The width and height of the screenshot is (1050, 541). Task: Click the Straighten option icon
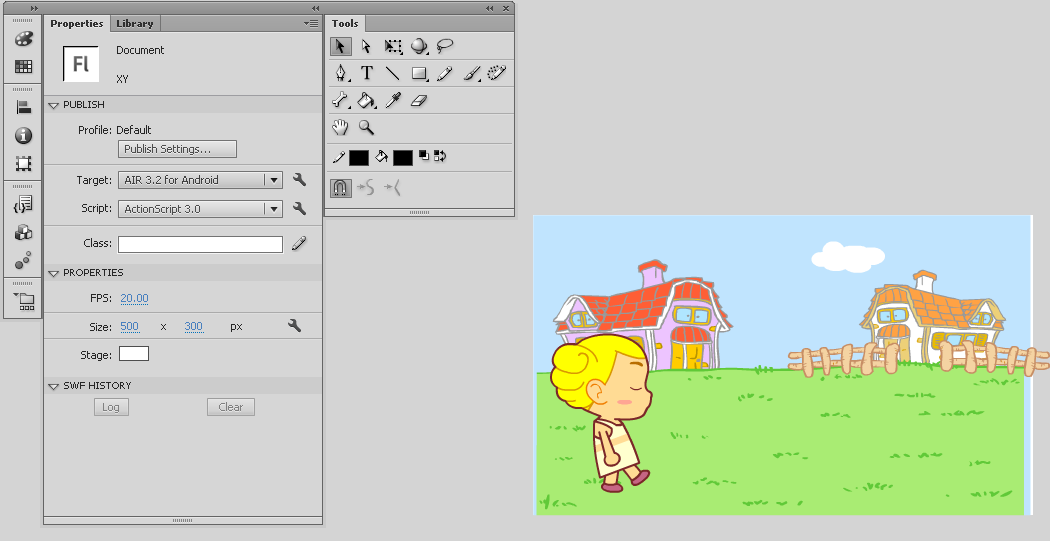(392, 188)
